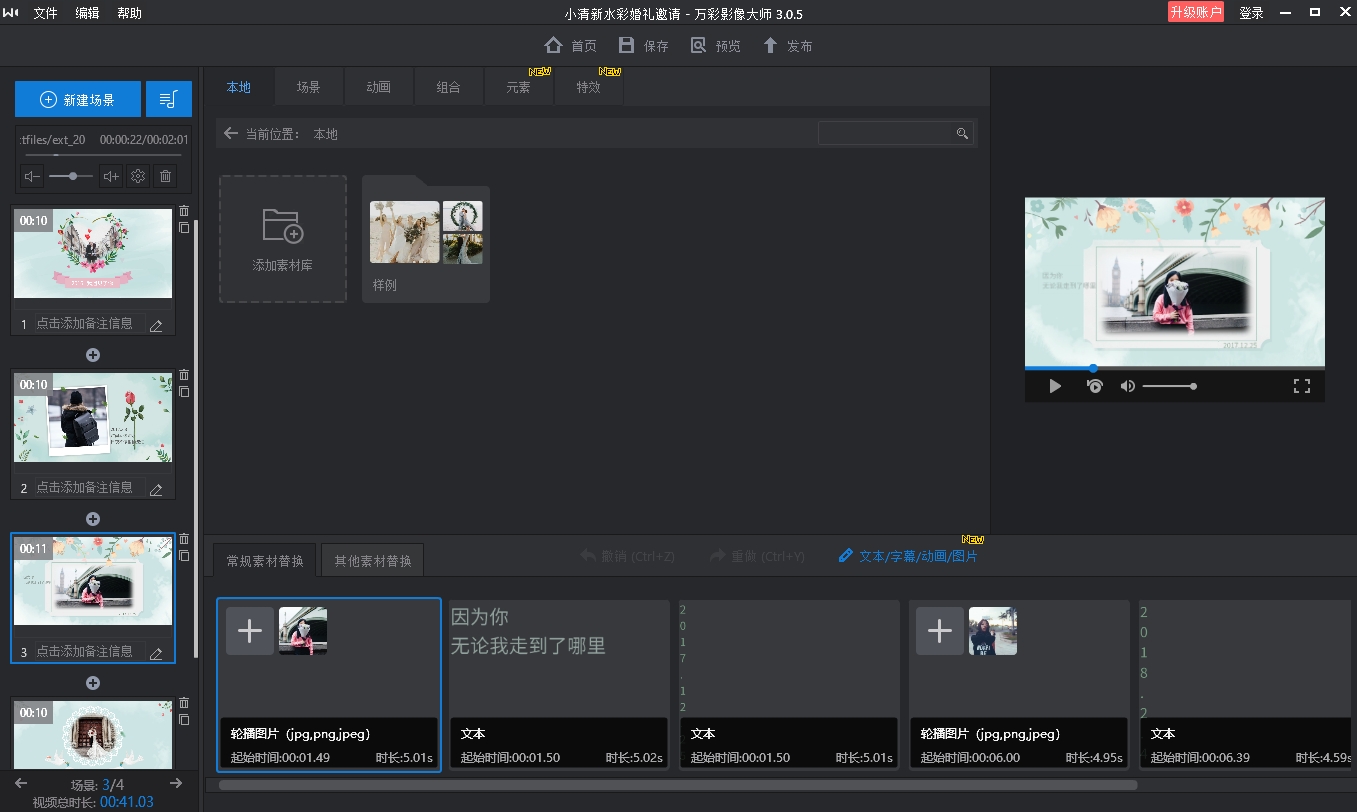Click the 新建场景 button
Screen dimensions: 1357x812
coord(78,99)
